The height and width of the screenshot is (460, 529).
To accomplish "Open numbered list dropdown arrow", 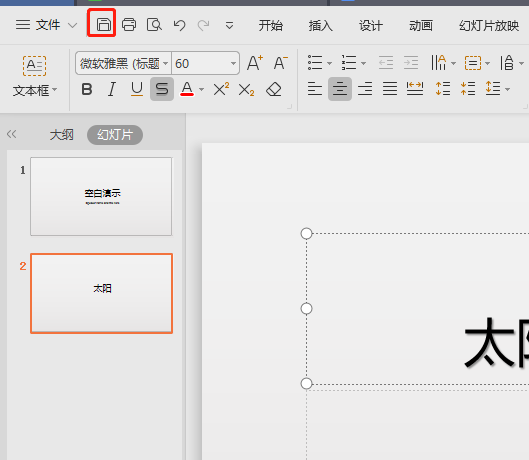I will (x=363, y=63).
